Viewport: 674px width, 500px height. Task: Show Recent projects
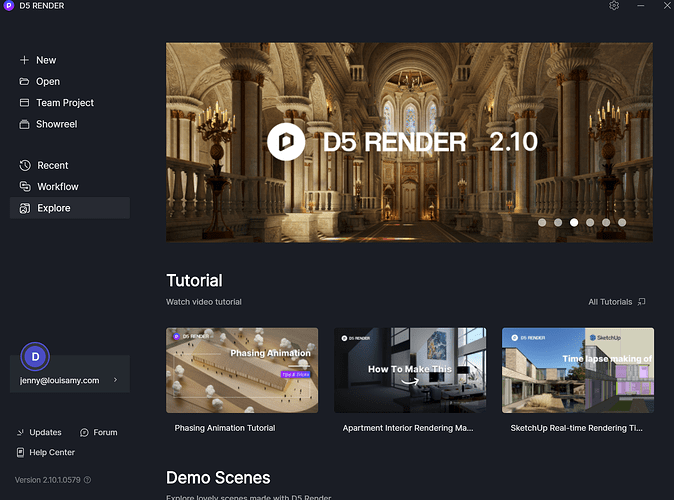click(x=52, y=166)
